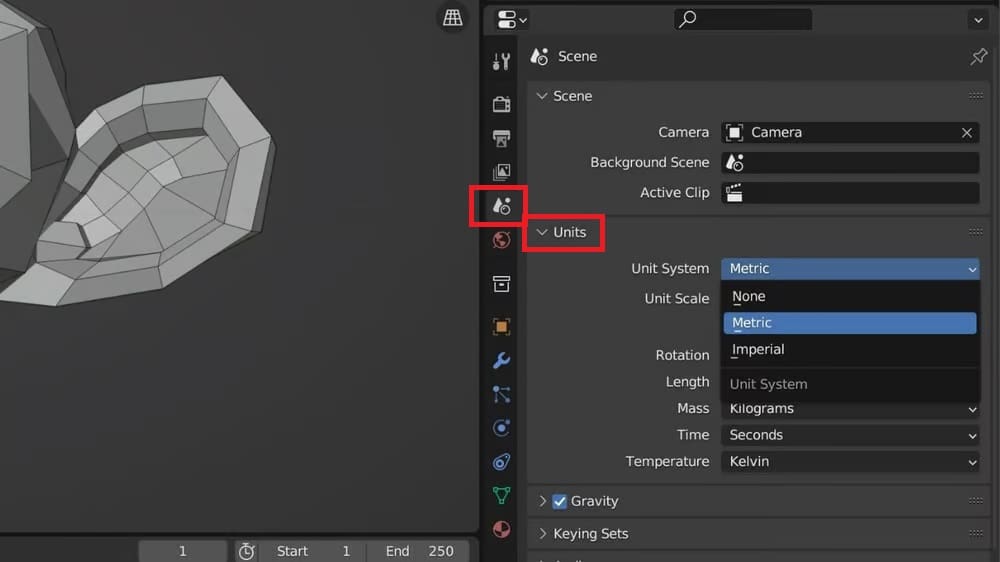The height and width of the screenshot is (562, 1000).
Task: Click the Units panel drag grip
Action: click(x=976, y=232)
